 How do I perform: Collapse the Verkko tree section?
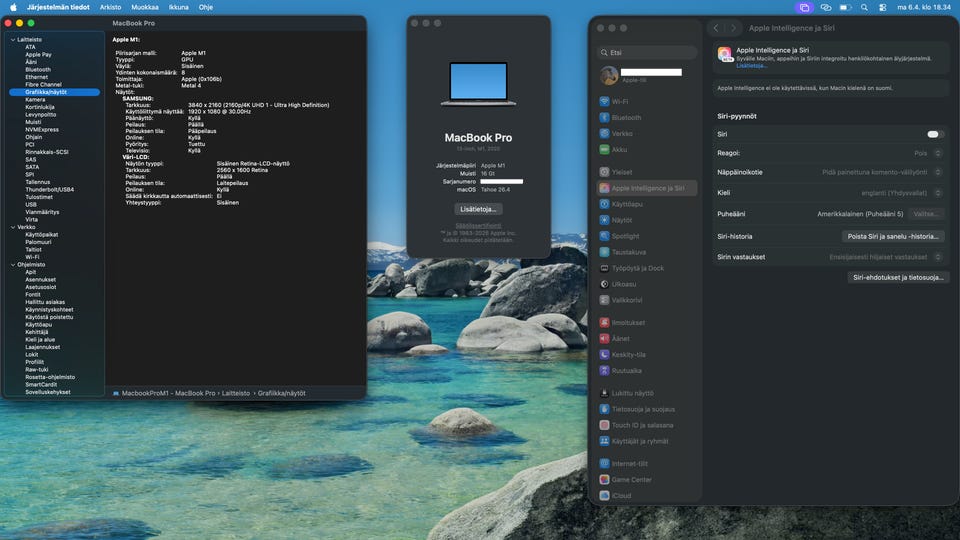point(13,227)
